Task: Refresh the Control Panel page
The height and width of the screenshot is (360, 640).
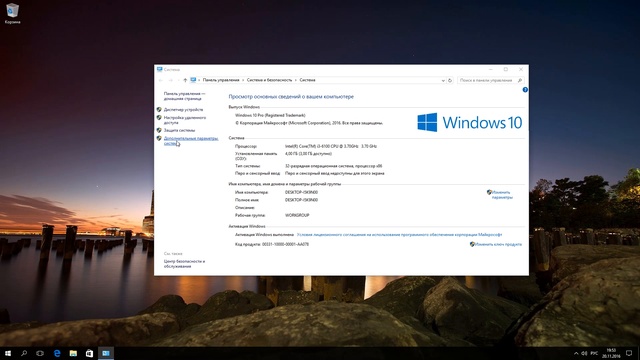Action: click(450, 80)
